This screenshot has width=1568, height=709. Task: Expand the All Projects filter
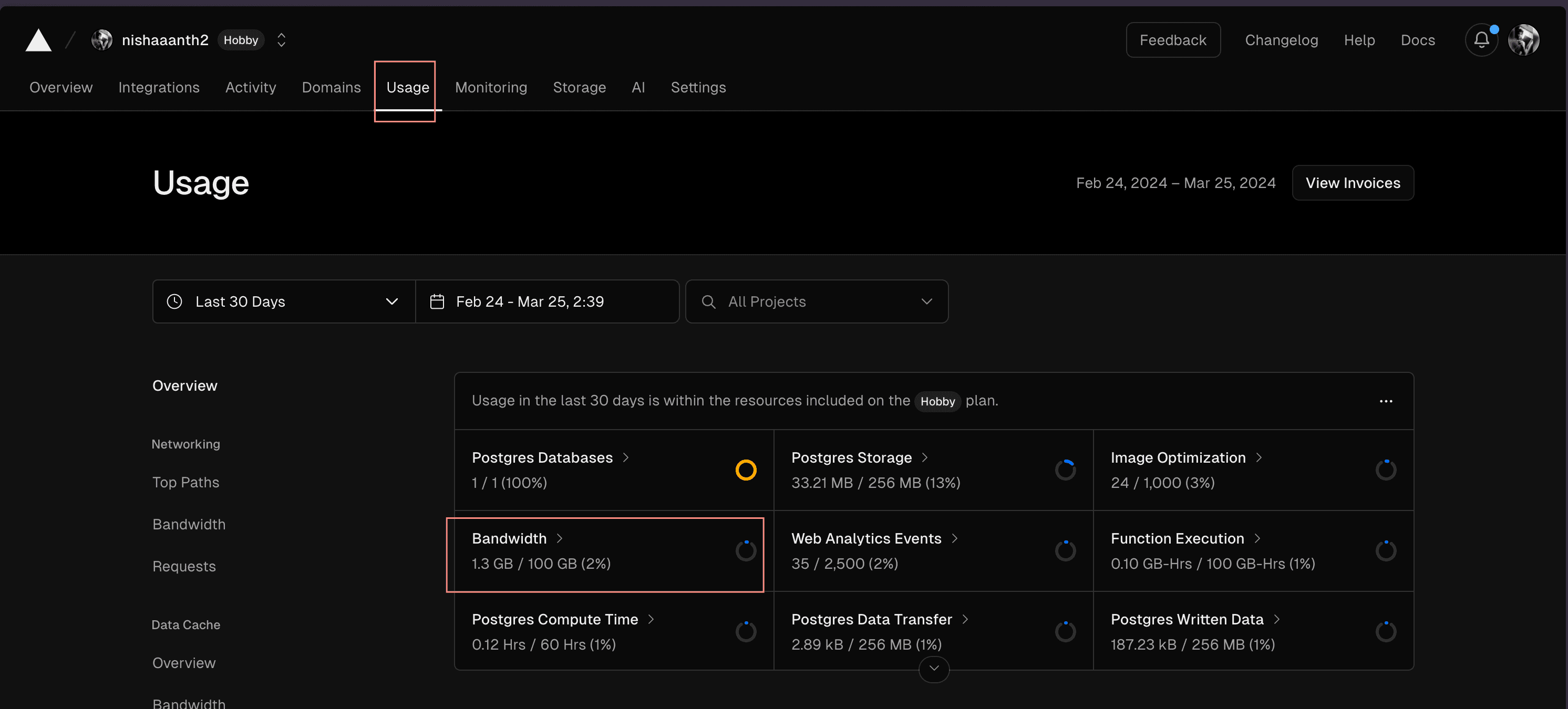tap(816, 302)
